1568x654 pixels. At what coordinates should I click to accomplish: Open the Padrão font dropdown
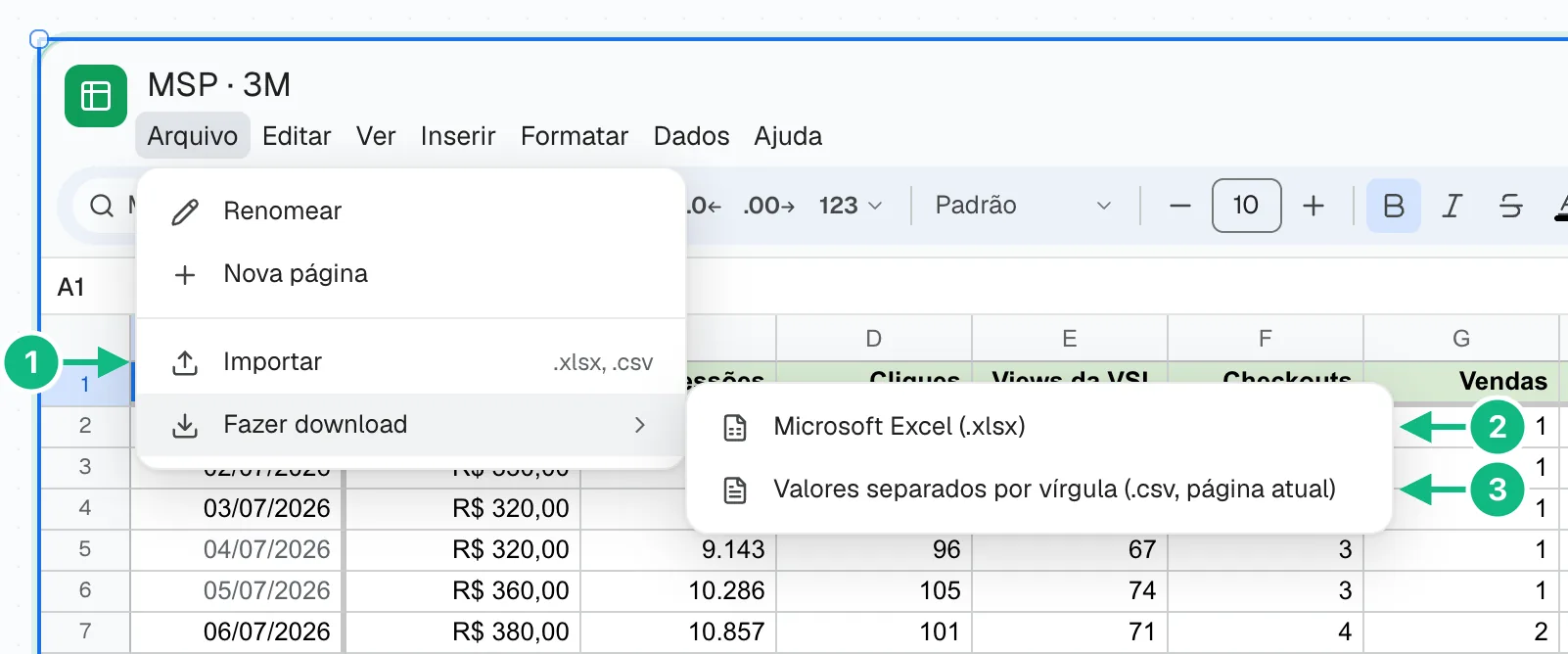(1023, 206)
